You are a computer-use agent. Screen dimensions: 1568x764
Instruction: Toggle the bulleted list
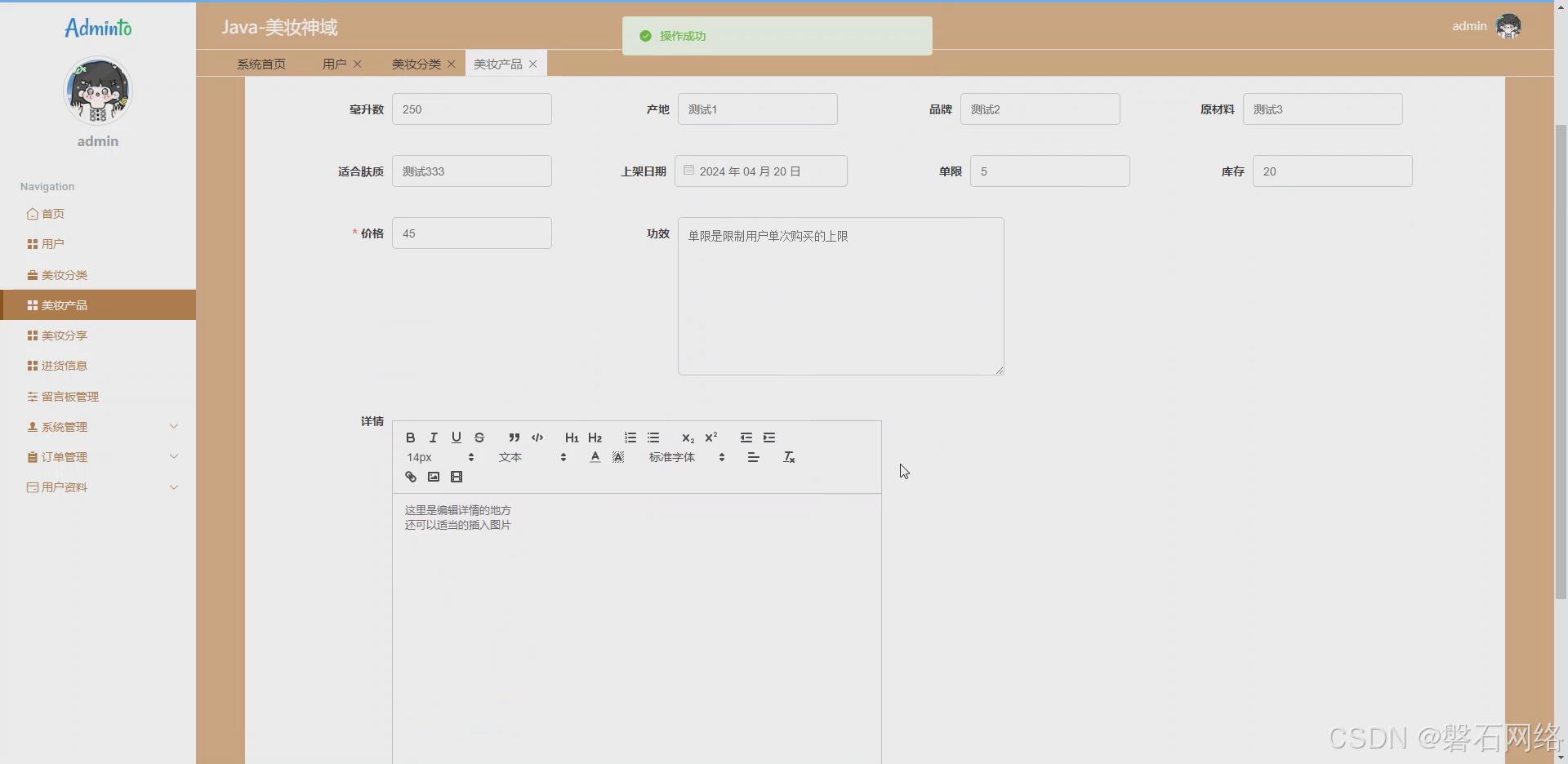(x=653, y=438)
